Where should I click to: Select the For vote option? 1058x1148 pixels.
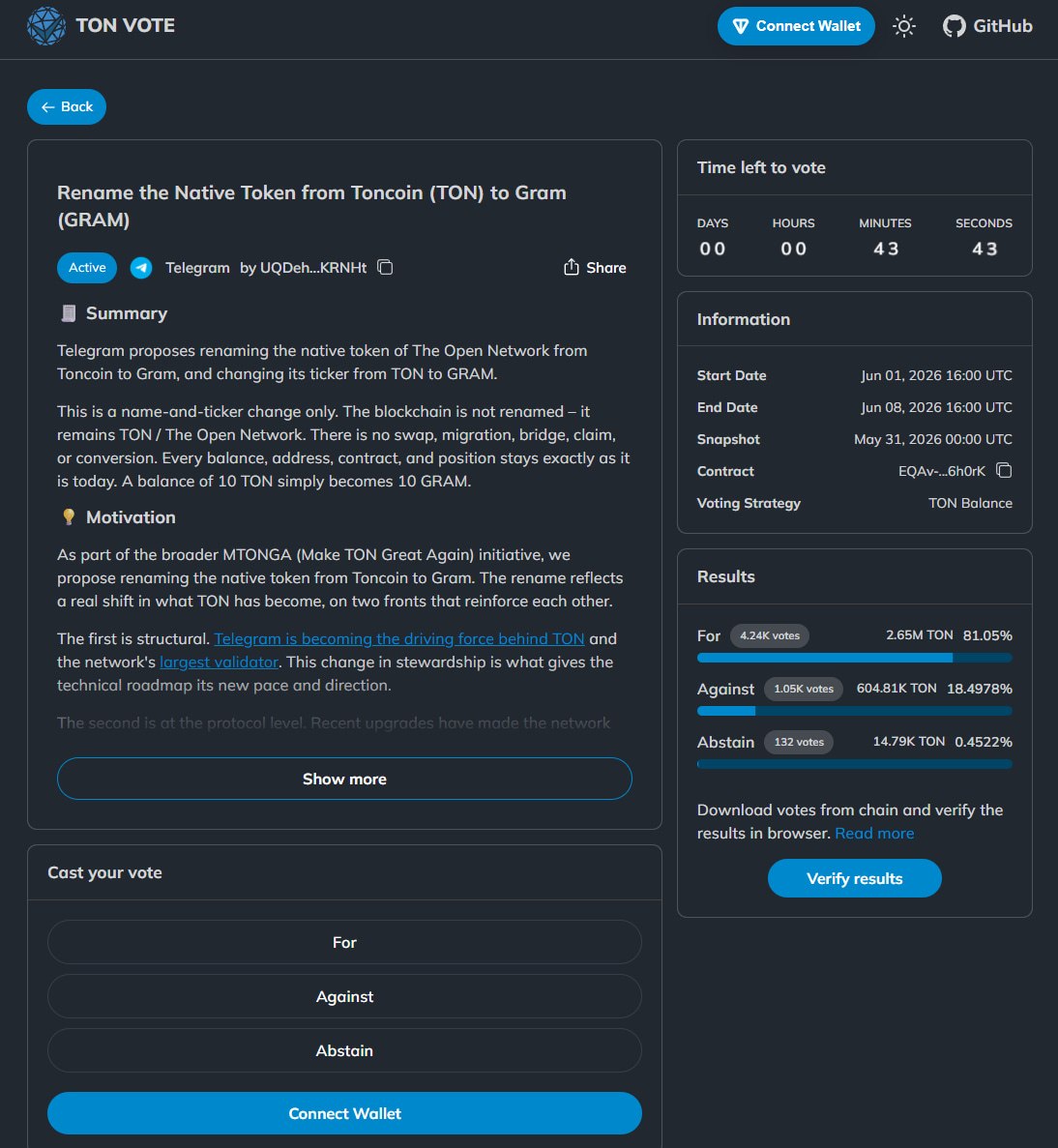coord(344,942)
